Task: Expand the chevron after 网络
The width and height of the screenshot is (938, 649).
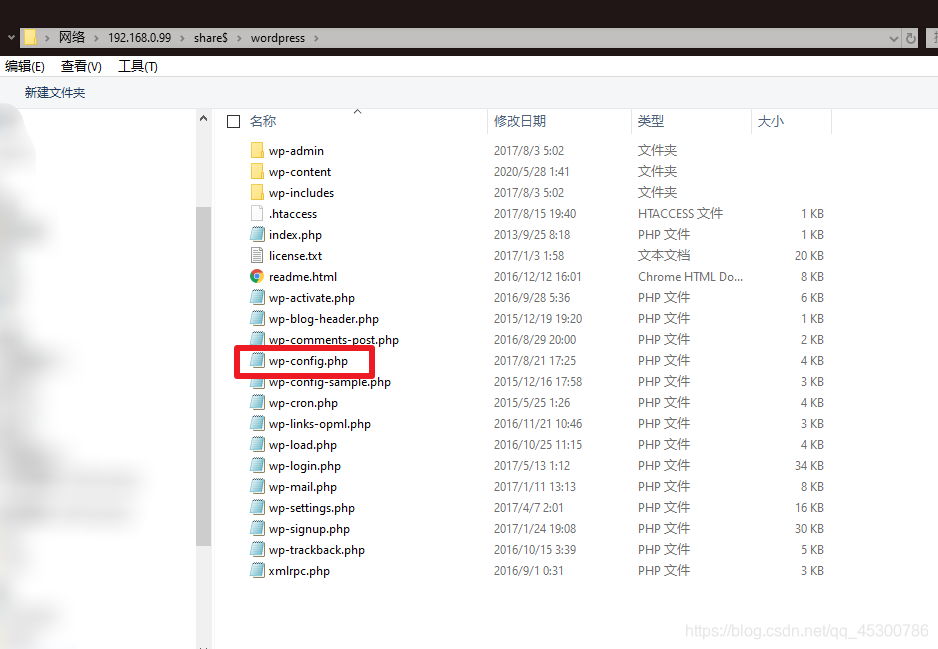Action: point(96,38)
